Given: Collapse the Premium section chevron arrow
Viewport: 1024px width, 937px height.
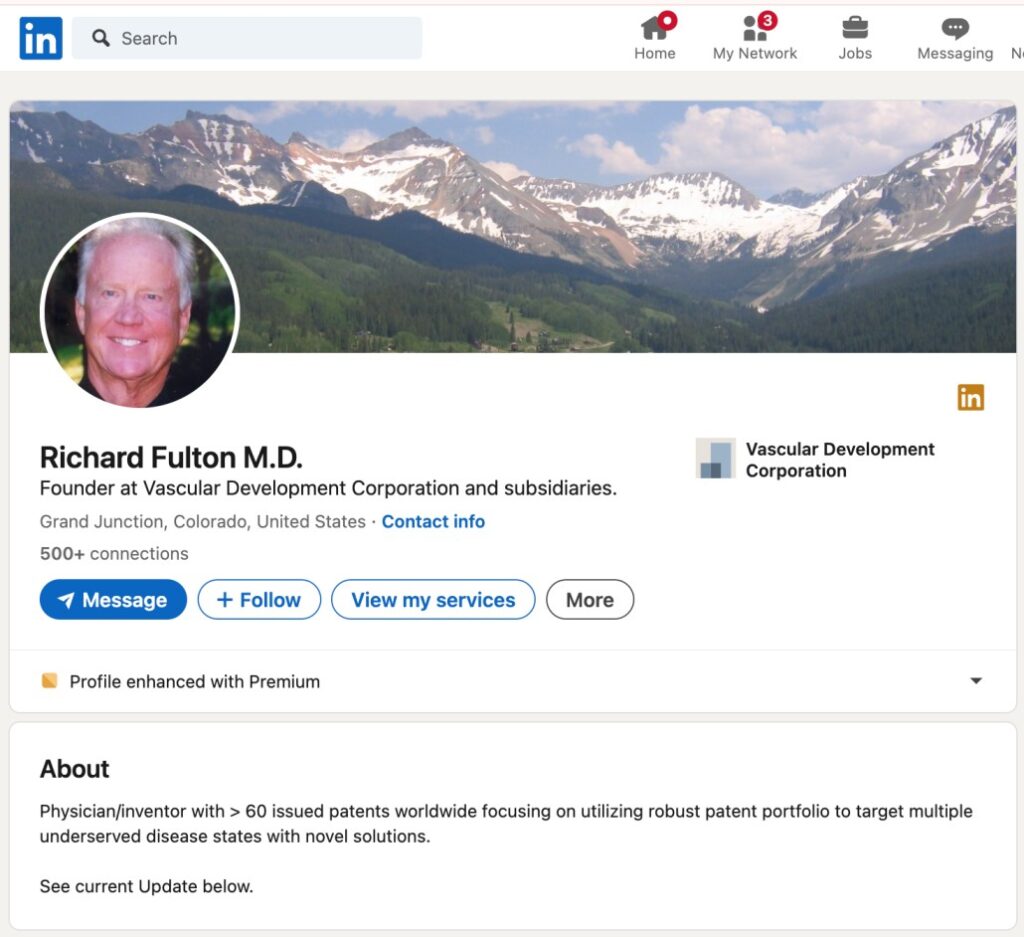Looking at the screenshot, I should pos(975,681).
